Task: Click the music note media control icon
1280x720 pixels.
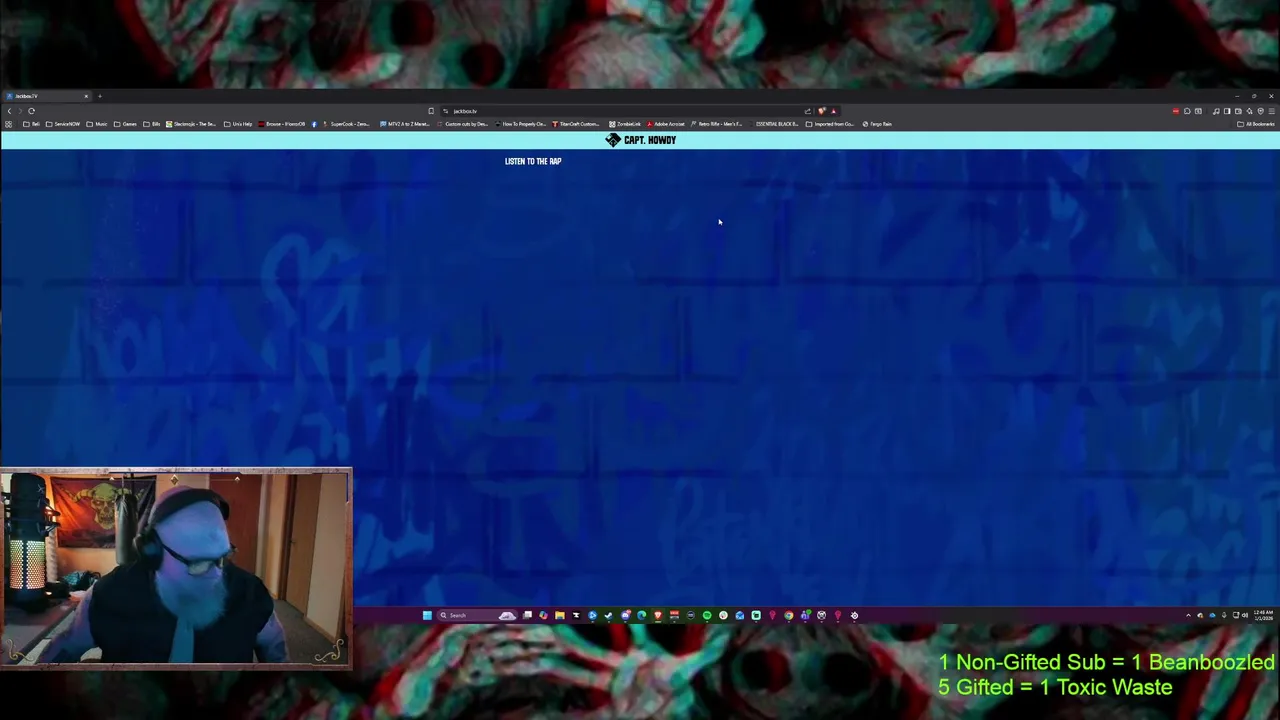Action: (x=1216, y=111)
